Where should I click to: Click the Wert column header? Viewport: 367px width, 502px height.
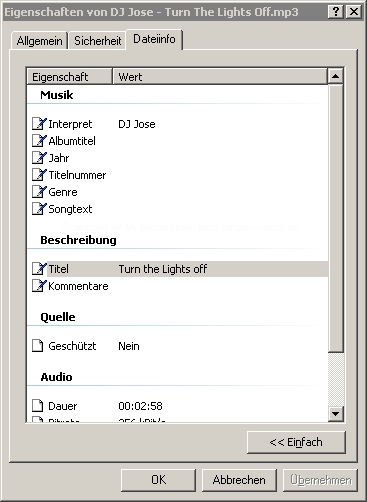(220, 77)
